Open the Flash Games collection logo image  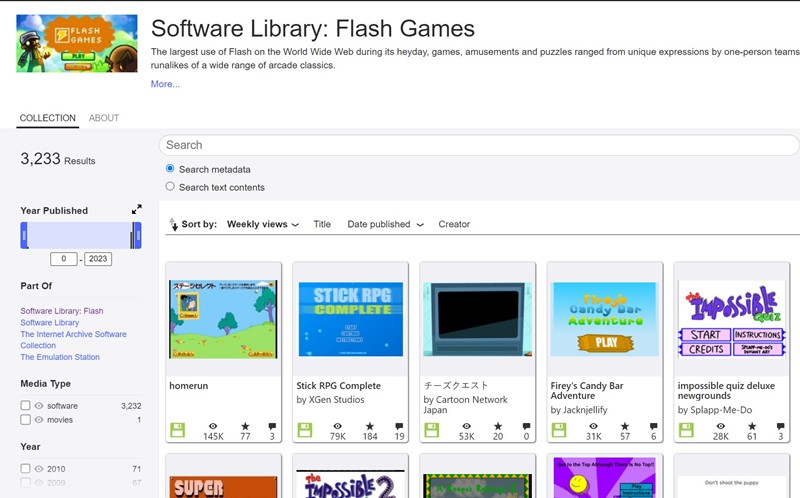click(77, 43)
